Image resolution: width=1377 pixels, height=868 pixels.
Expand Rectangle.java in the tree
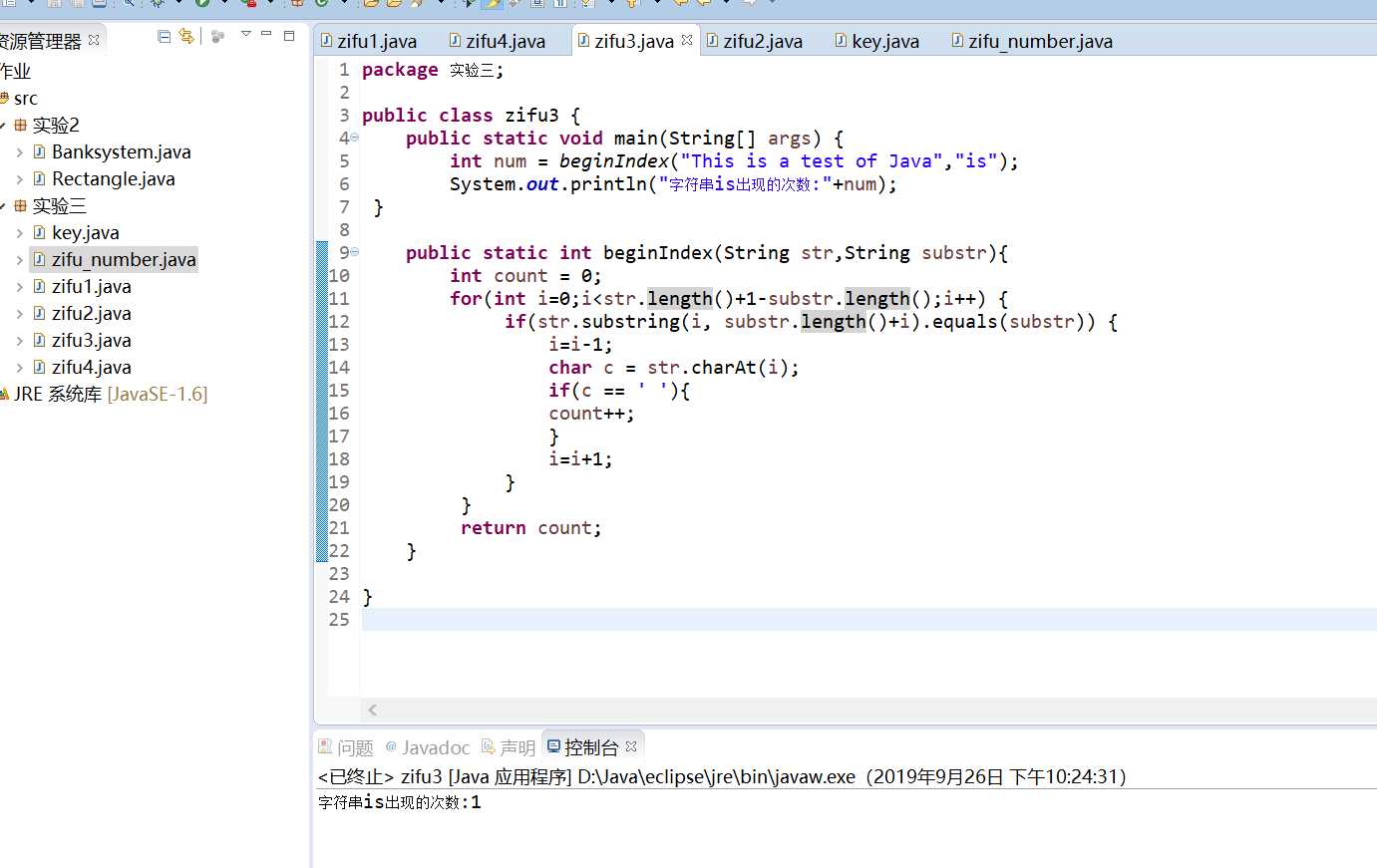[x=19, y=179]
